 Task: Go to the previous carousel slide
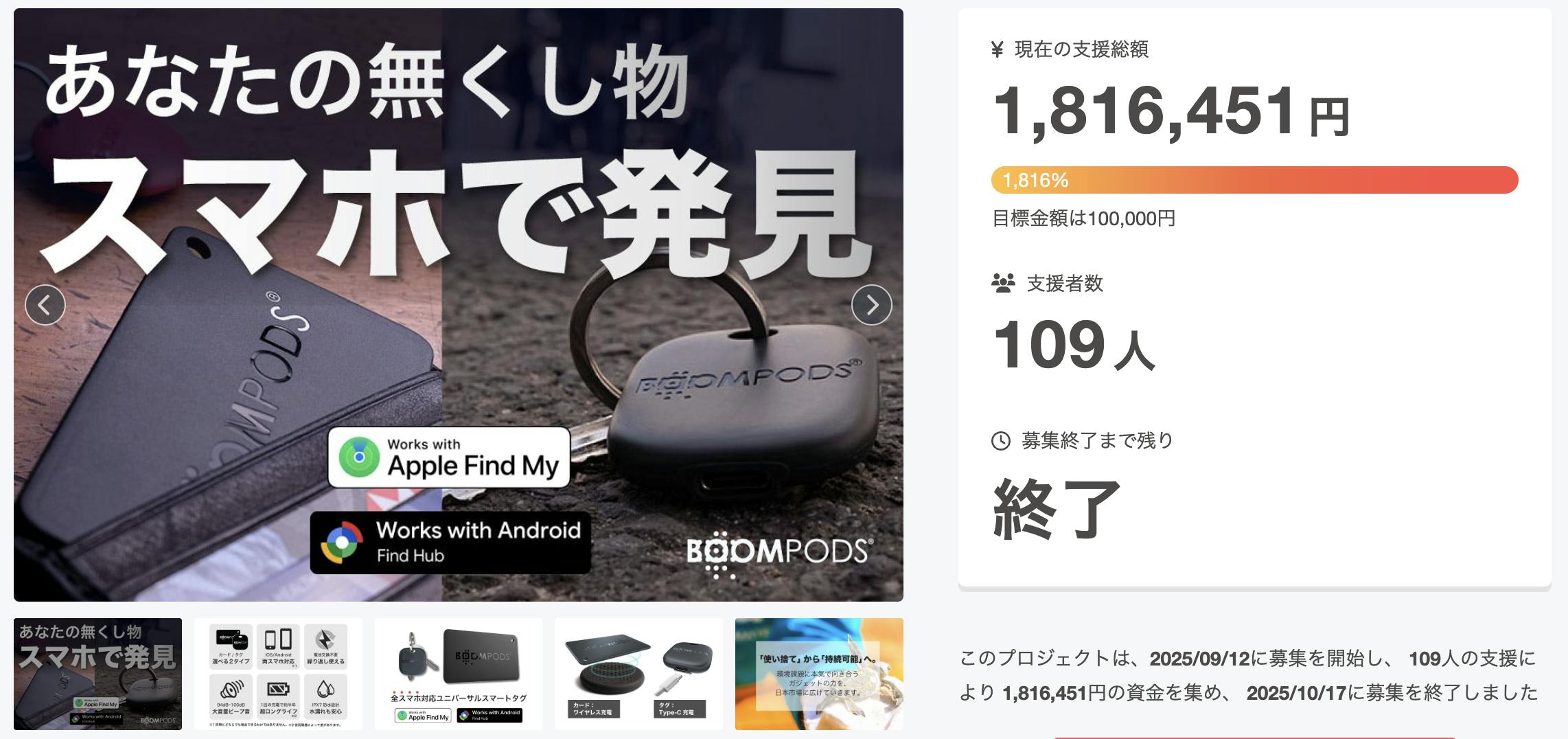pos(45,304)
